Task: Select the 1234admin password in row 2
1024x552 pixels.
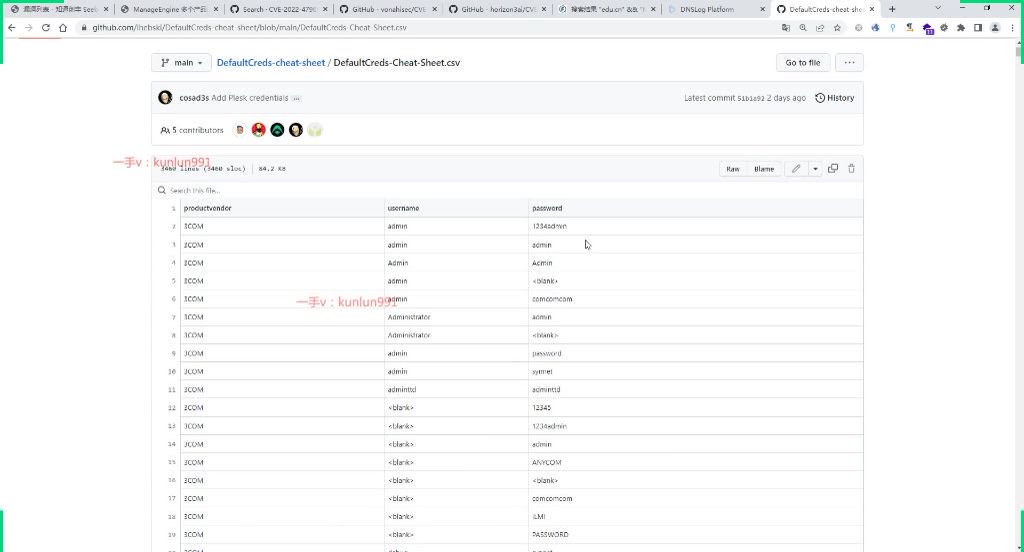Action: point(549,227)
